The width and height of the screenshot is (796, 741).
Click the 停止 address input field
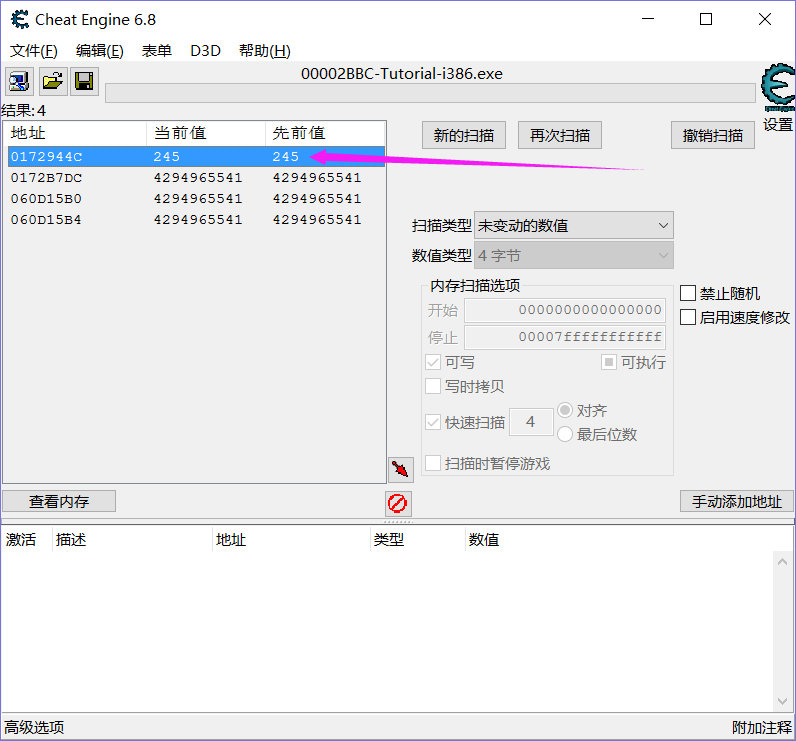[565, 337]
